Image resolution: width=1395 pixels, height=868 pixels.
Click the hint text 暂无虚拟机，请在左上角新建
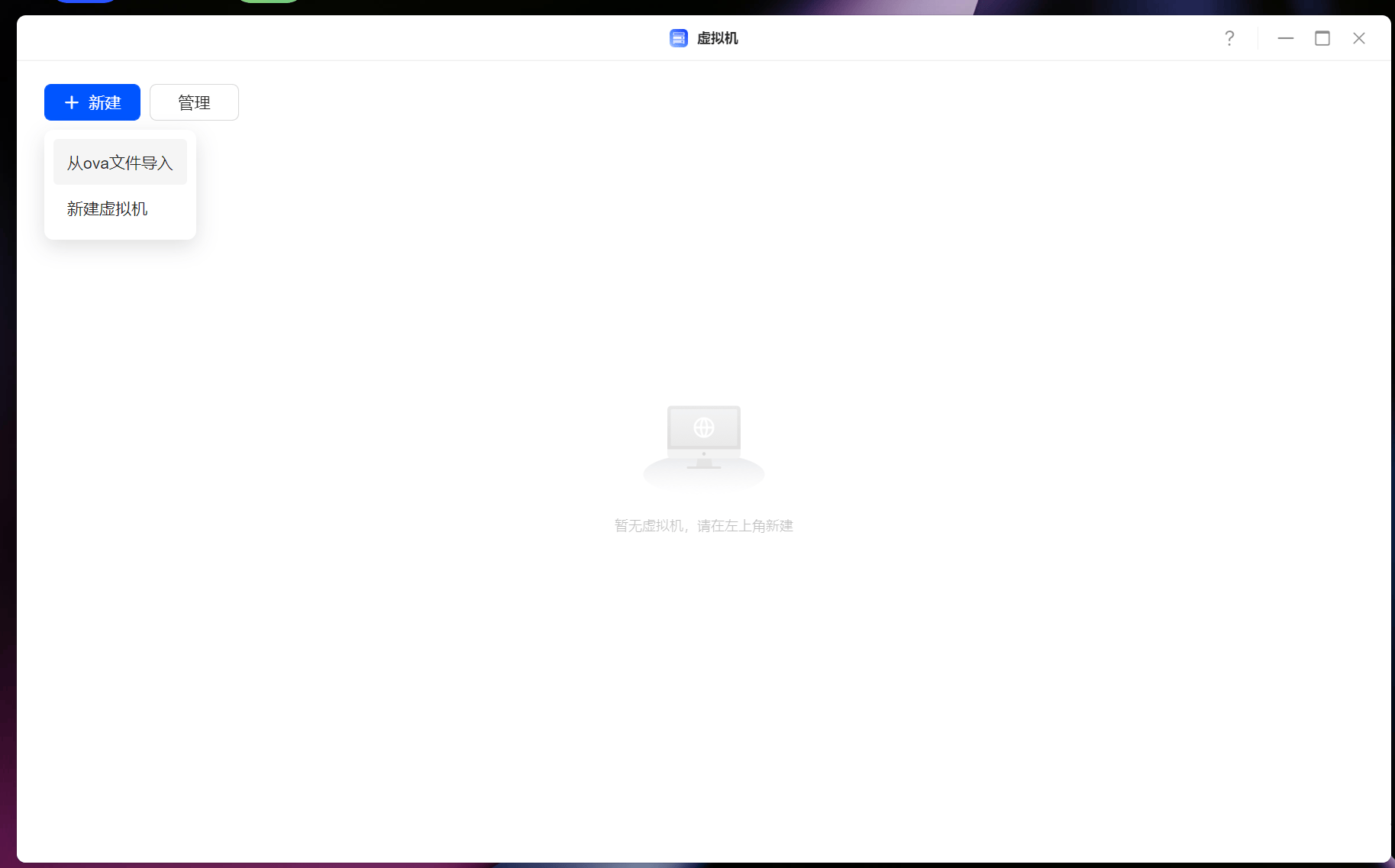click(x=703, y=525)
